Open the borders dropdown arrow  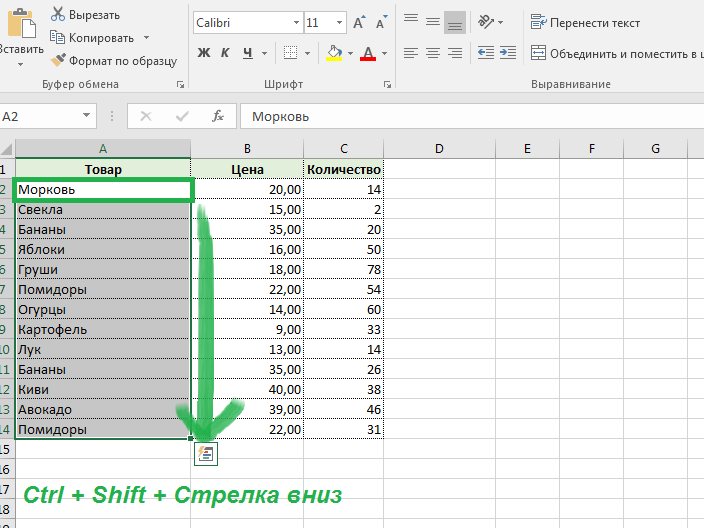pos(308,53)
